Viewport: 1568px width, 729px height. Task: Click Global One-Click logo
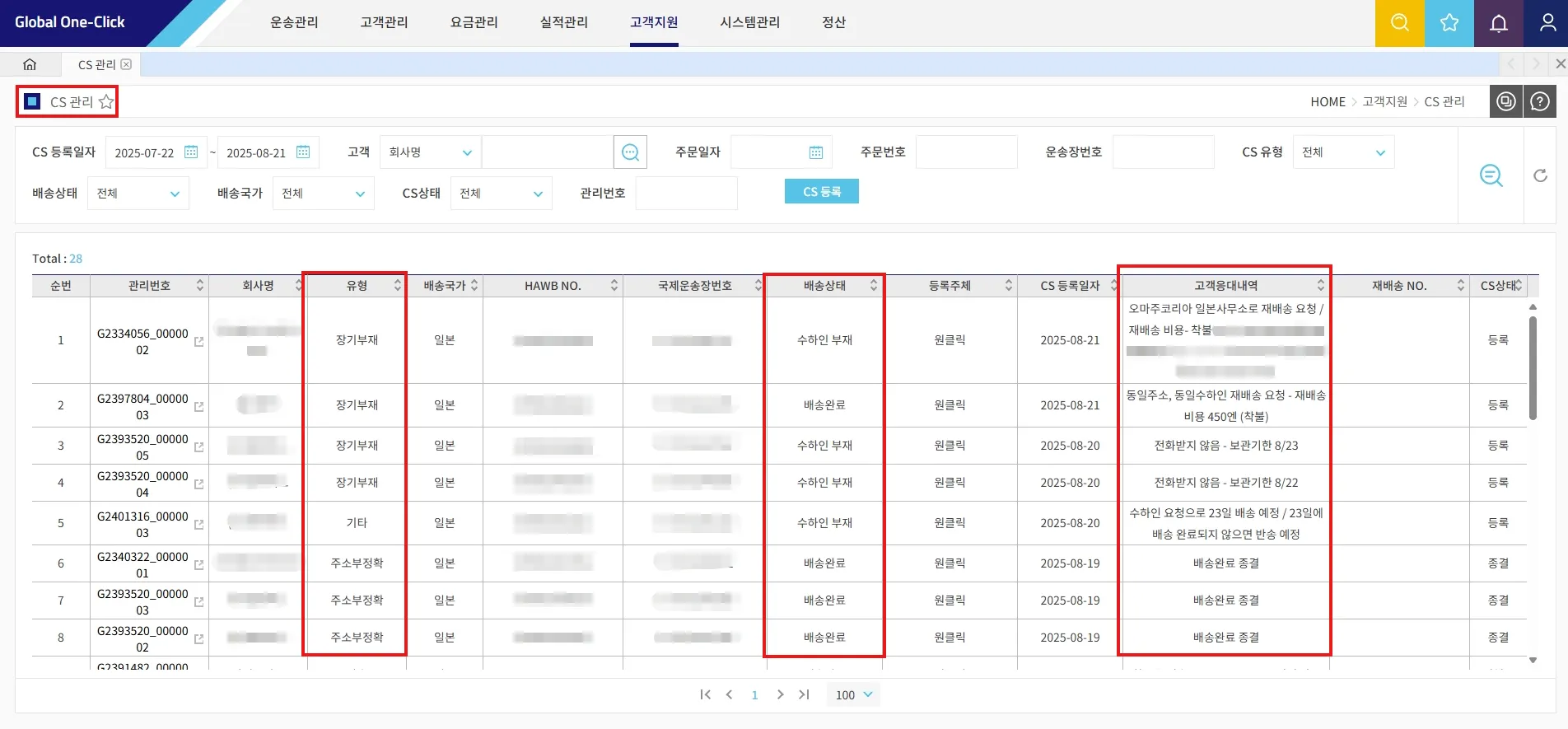pyautogui.click(x=70, y=22)
